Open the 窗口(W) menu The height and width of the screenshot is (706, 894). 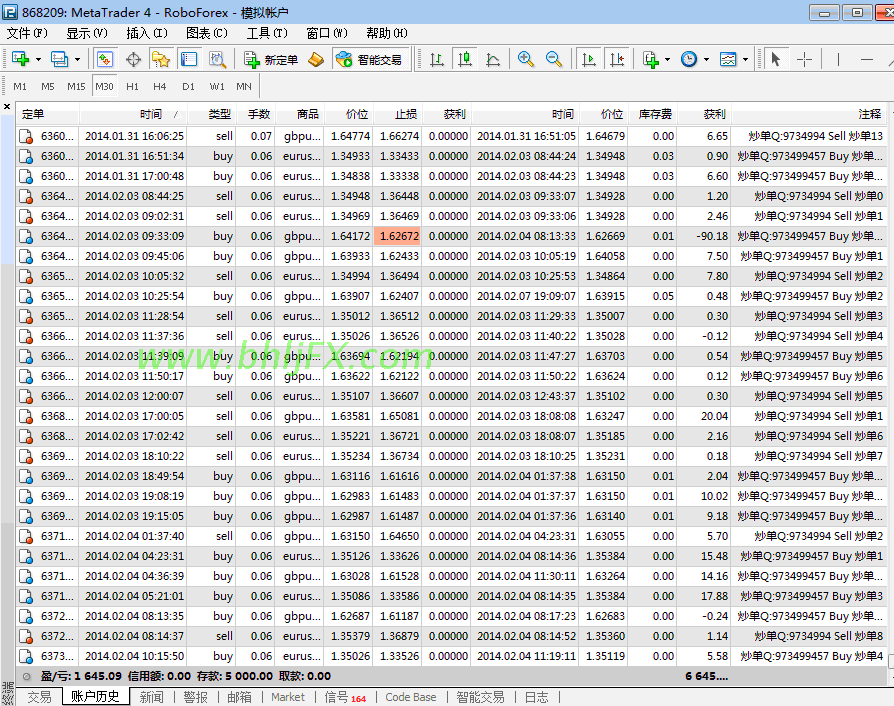(327, 33)
